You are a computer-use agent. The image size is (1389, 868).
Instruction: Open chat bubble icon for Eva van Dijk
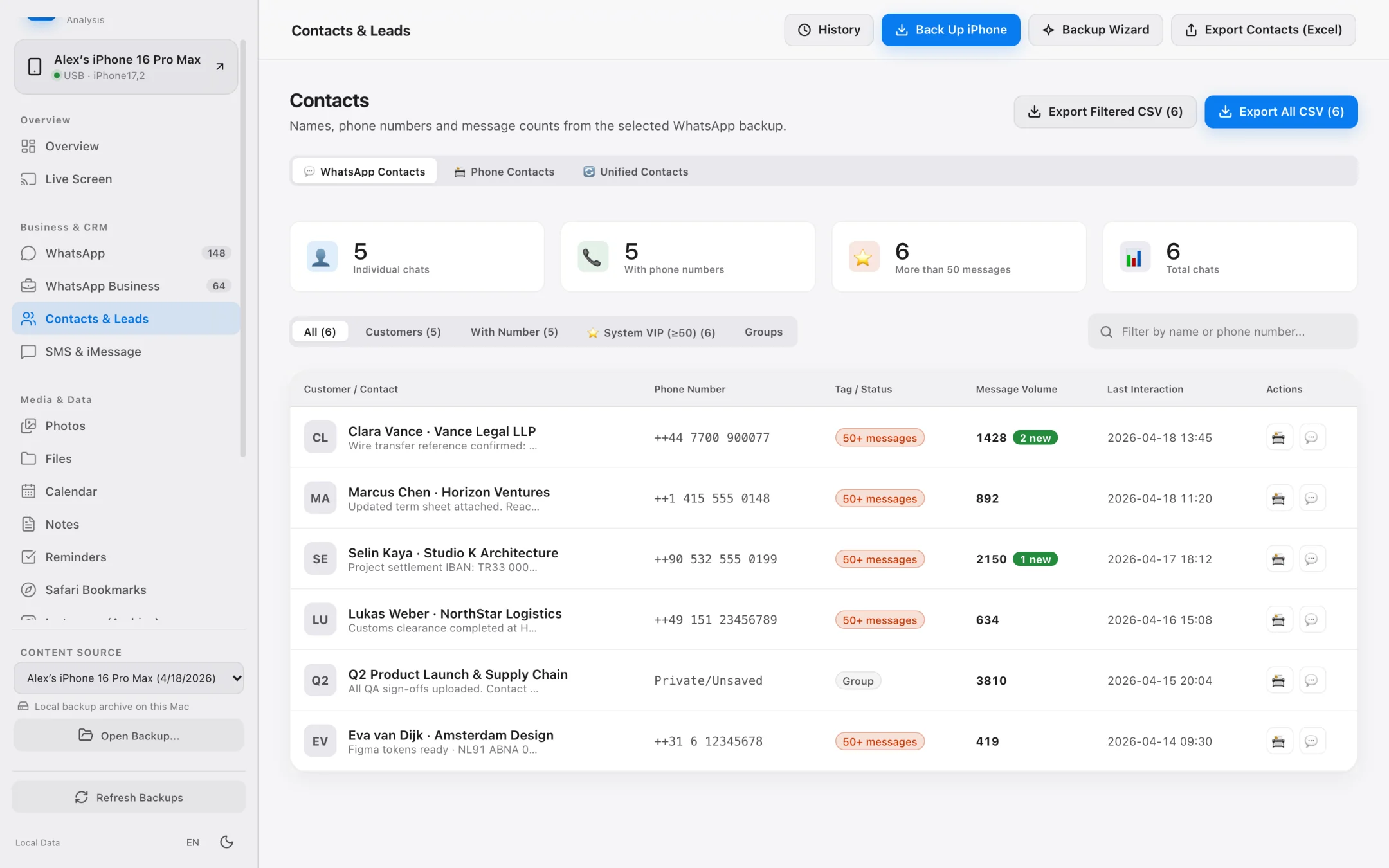tap(1312, 741)
